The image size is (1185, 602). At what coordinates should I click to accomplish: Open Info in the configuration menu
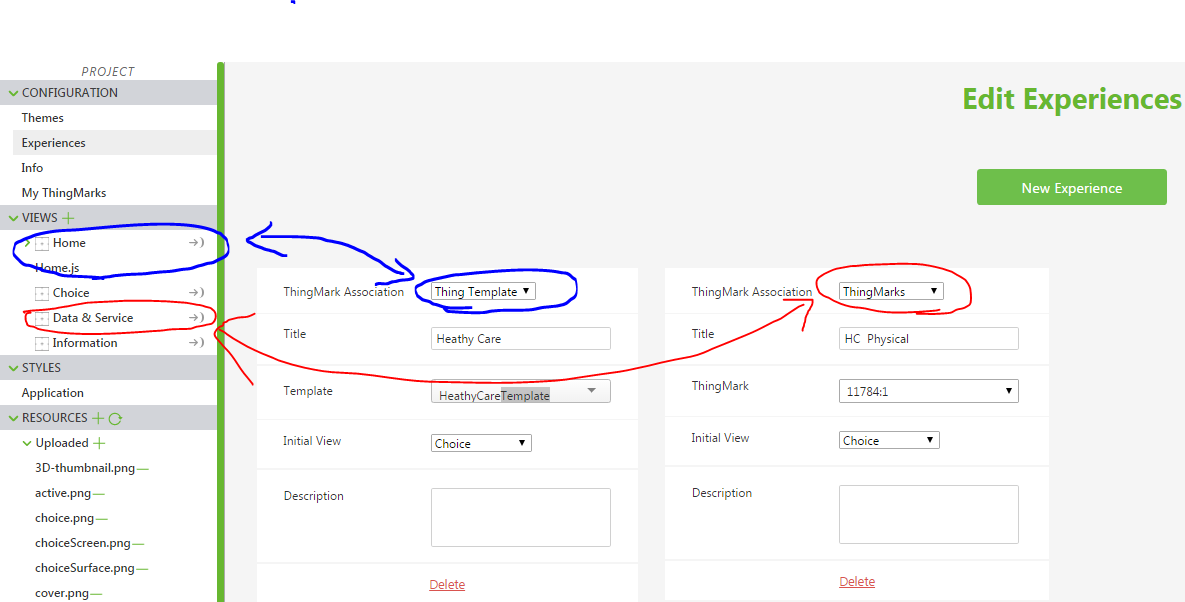[32, 168]
